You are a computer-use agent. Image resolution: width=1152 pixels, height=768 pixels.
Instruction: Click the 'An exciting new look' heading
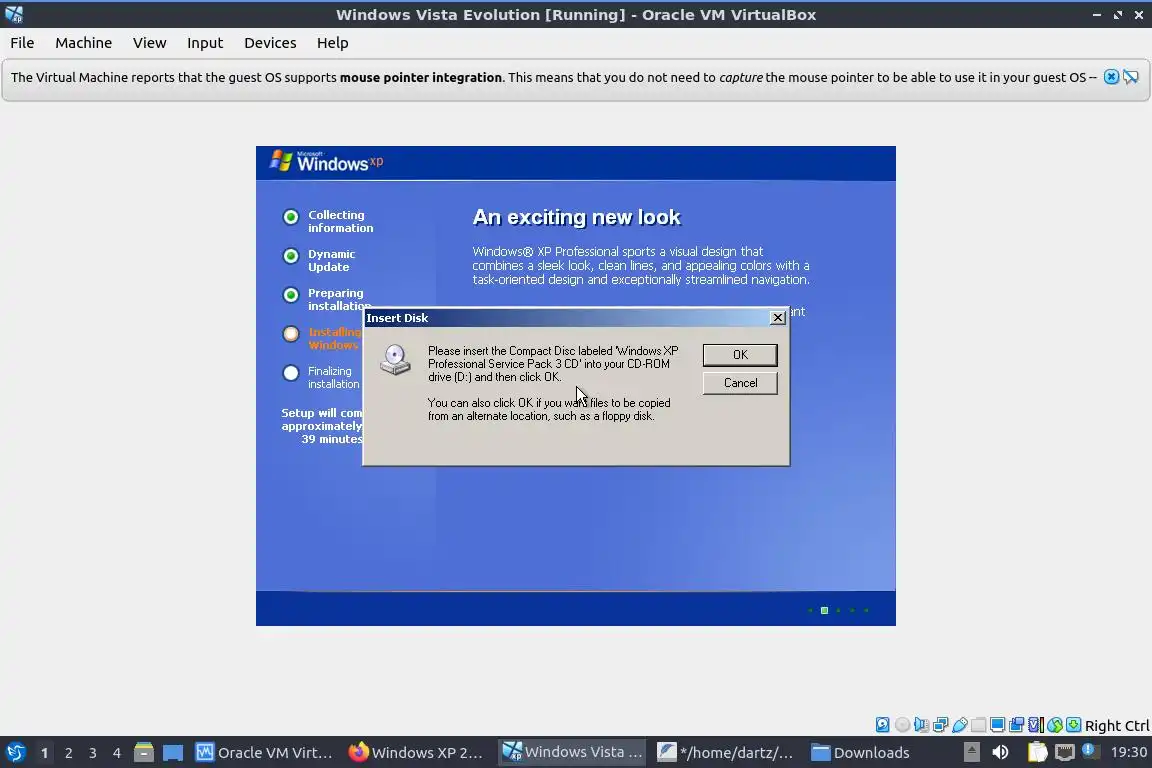577,217
